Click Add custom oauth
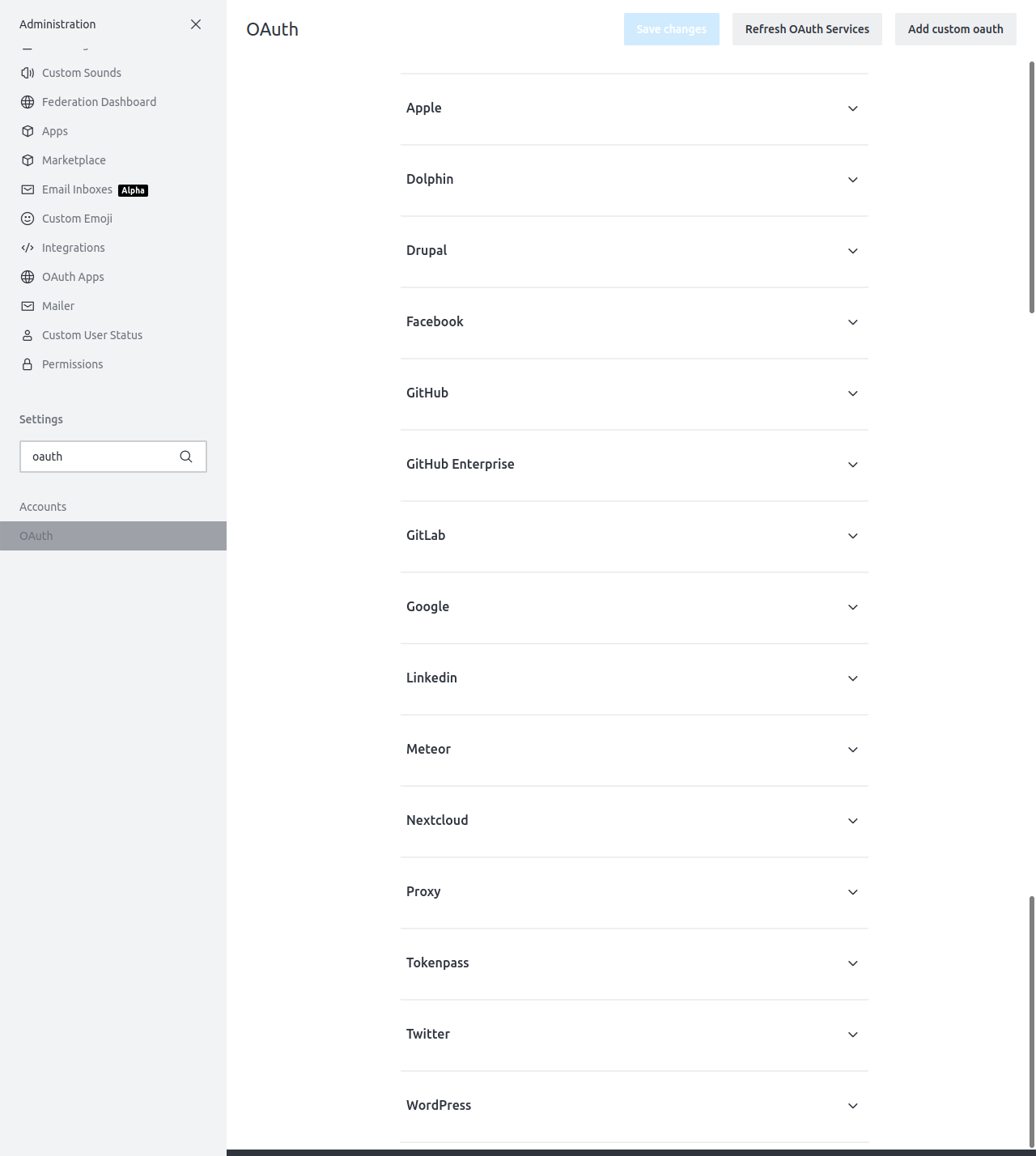This screenshot has height=1156, width=1036. point(955,28)
